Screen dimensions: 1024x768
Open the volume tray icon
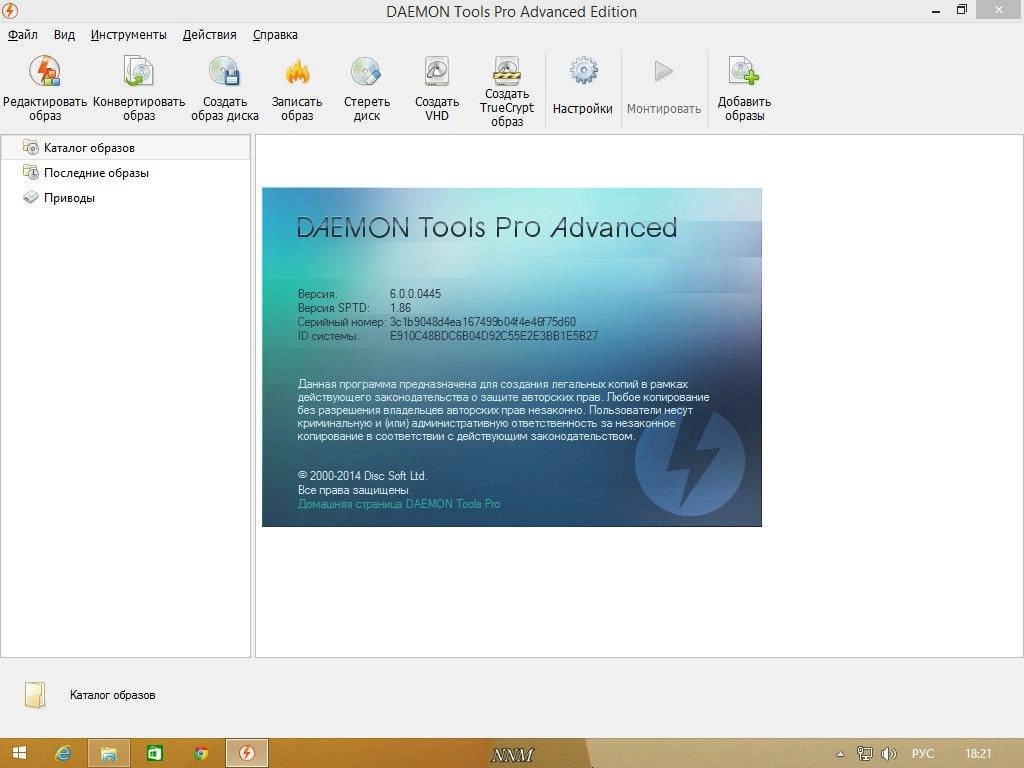tap(888, 754)
